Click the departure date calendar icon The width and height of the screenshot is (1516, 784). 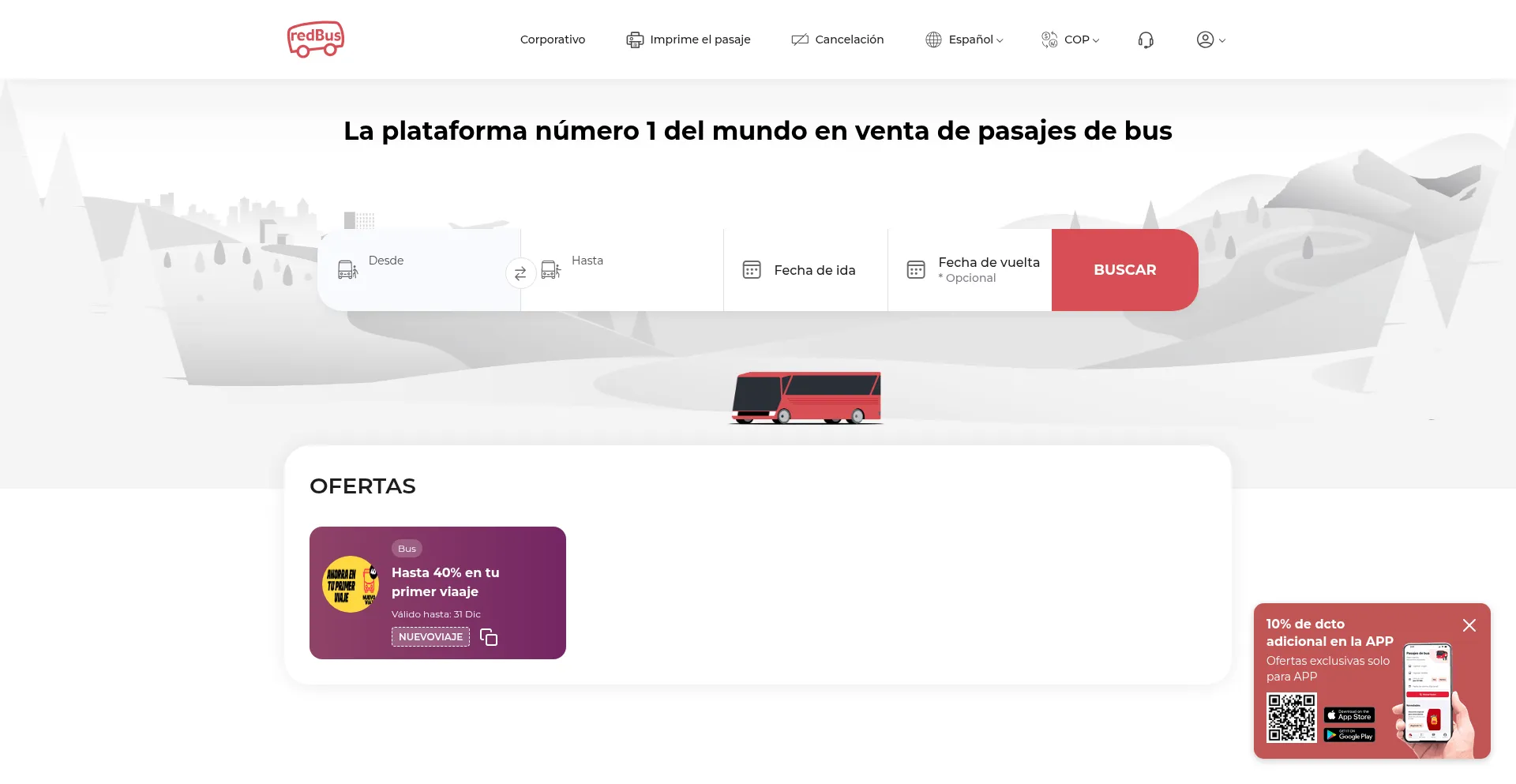(x=752, y=270)
